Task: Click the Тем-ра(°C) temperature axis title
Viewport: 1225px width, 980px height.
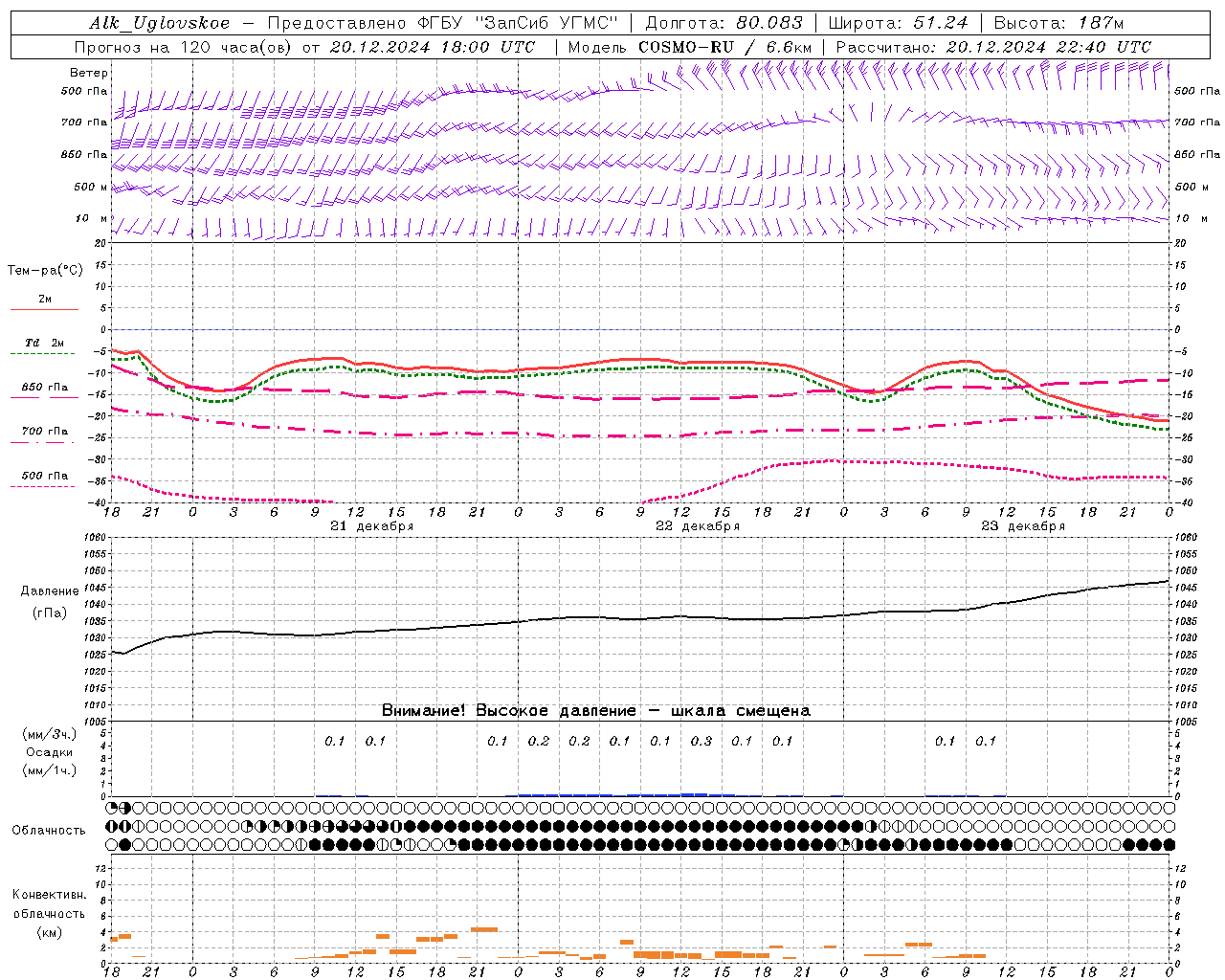Action: (x=45, y=271)
